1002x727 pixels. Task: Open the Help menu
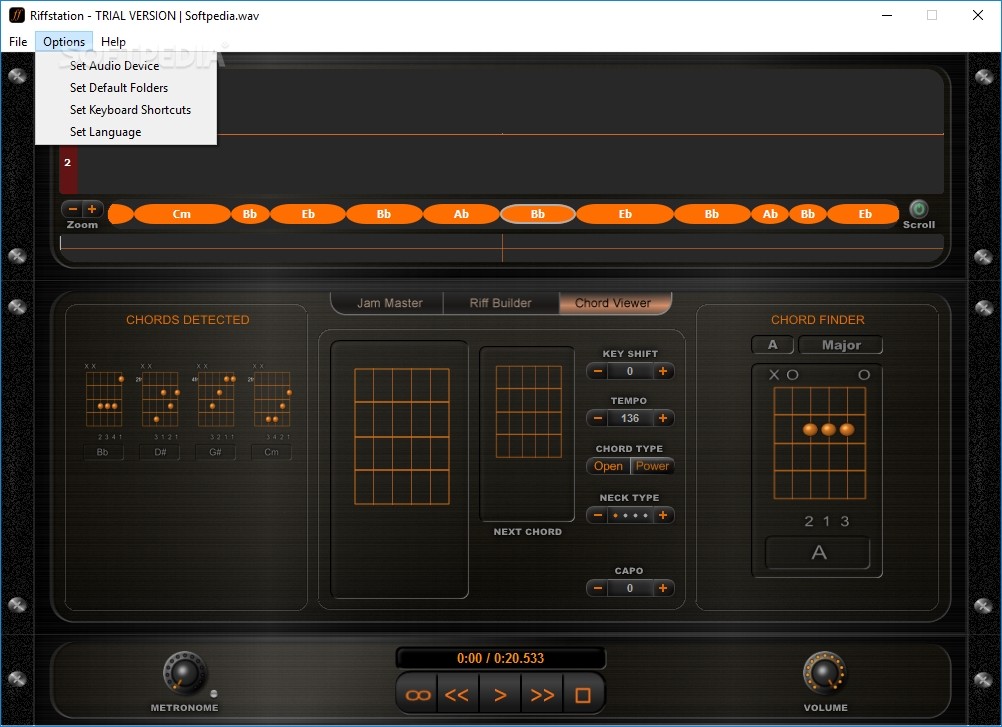pos(113,42)
